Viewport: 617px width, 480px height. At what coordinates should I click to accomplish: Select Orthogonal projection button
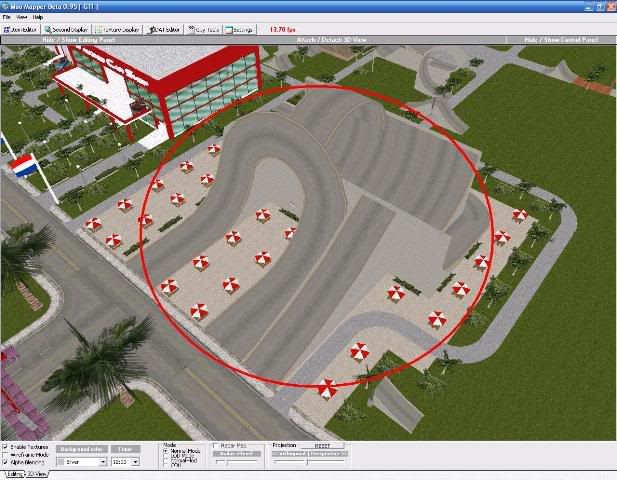[x=290, y=454]
